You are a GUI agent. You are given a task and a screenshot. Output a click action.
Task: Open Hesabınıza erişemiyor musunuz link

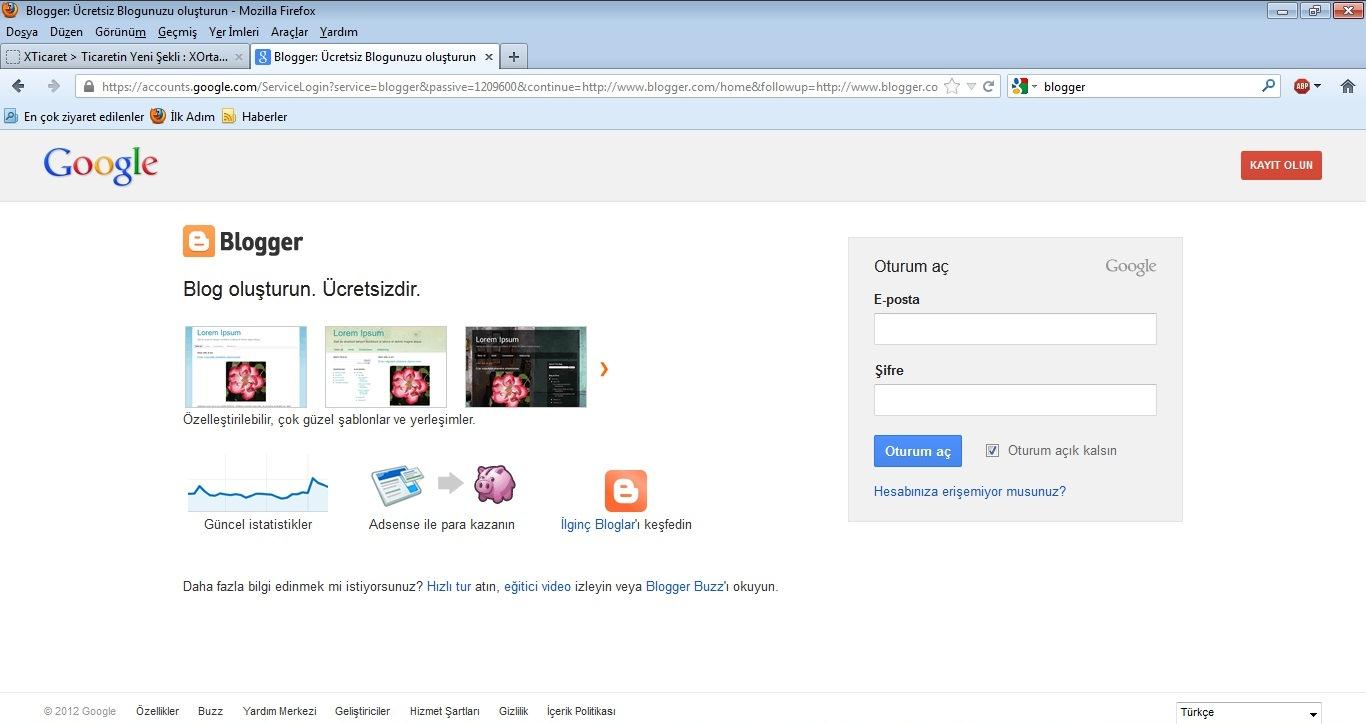click(970, 491)
